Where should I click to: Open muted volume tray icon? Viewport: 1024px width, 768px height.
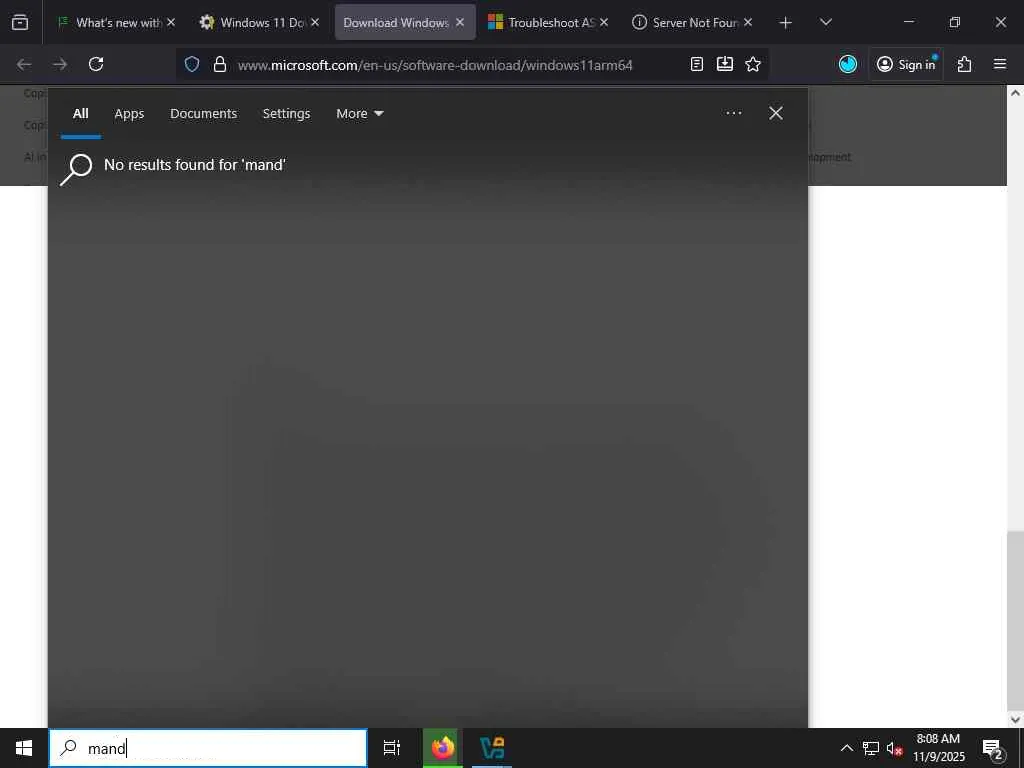click(x=894, y=748)
